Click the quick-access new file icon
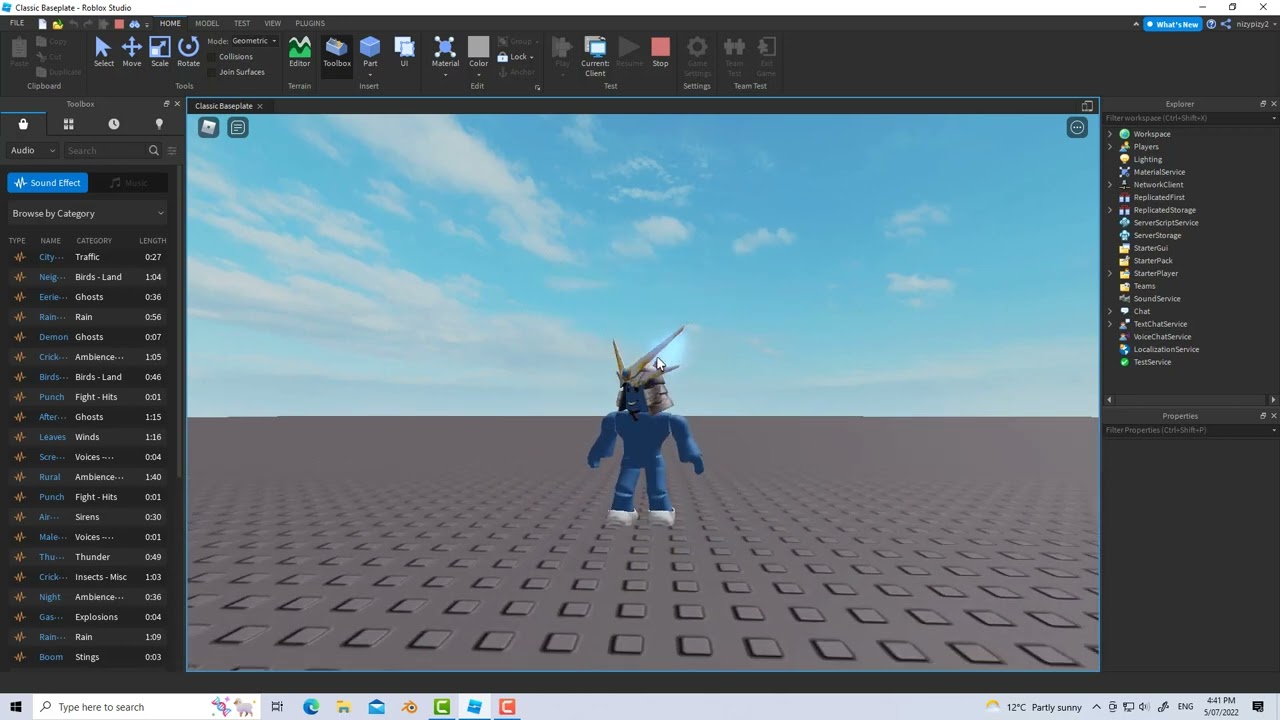 43,23
